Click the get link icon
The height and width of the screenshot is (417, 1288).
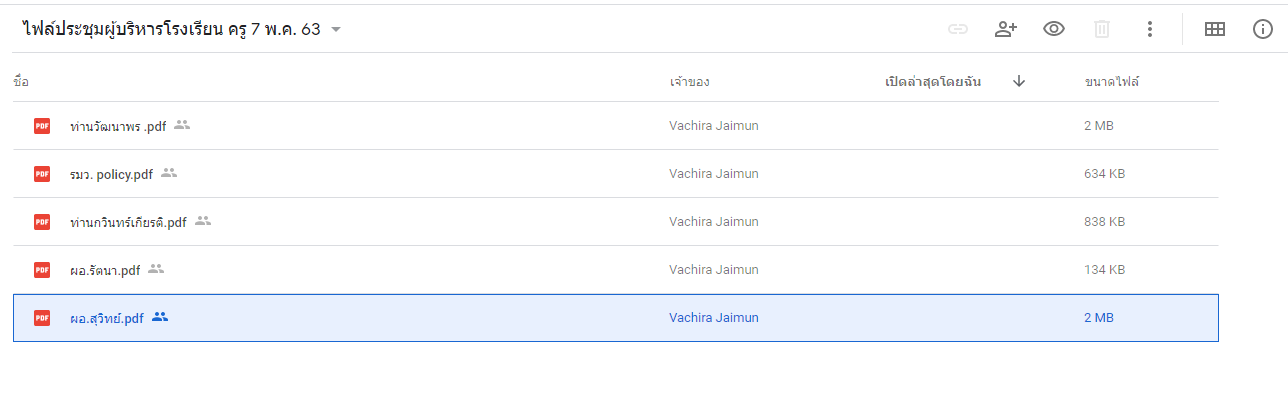[x=958, y=29]
